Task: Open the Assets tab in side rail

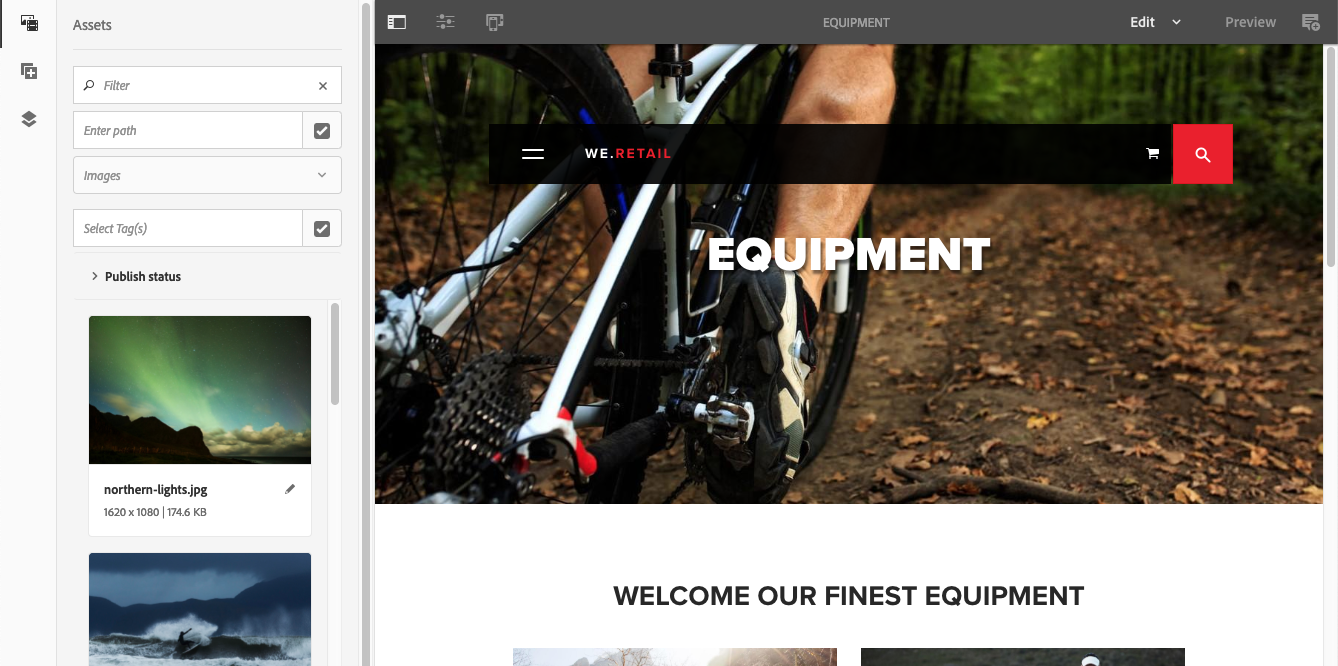Action: 28,22
